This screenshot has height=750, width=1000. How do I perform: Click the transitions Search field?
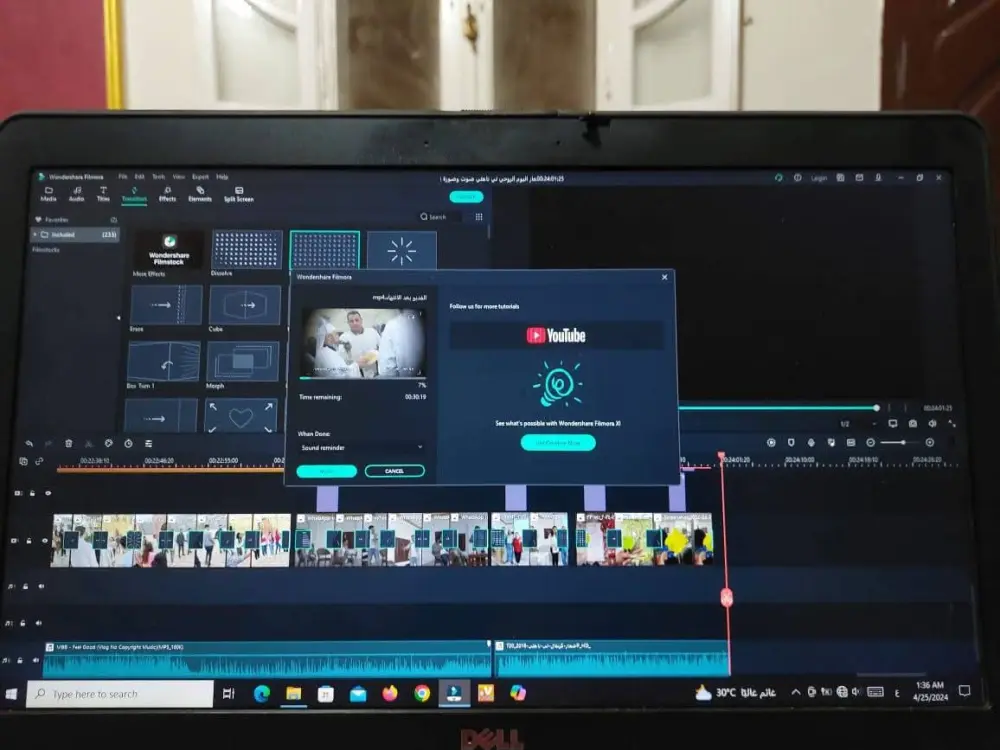[x=440, y=217]
